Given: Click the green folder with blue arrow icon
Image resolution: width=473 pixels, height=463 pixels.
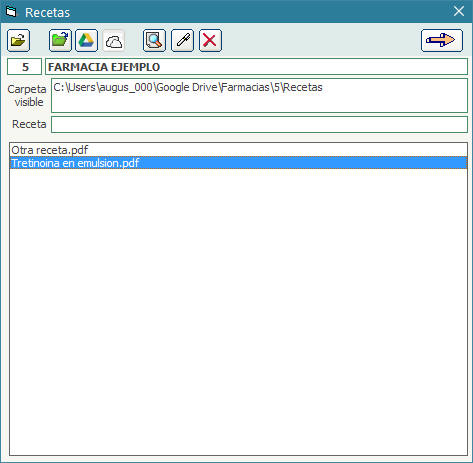Looking at the screenshot, I should (x=60, y=41).
